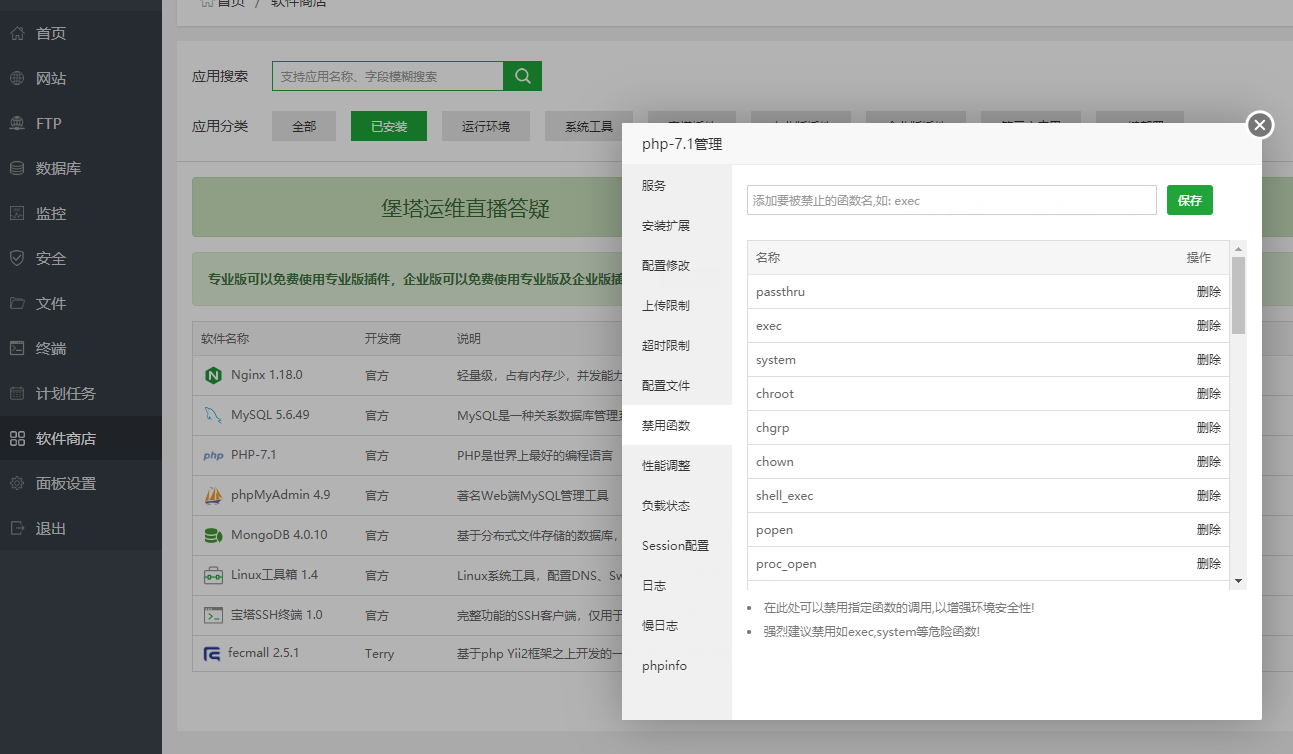Click the green search magnifier icon
The width and height of the screenshot is (1293, 754).
tap(521, 75)
